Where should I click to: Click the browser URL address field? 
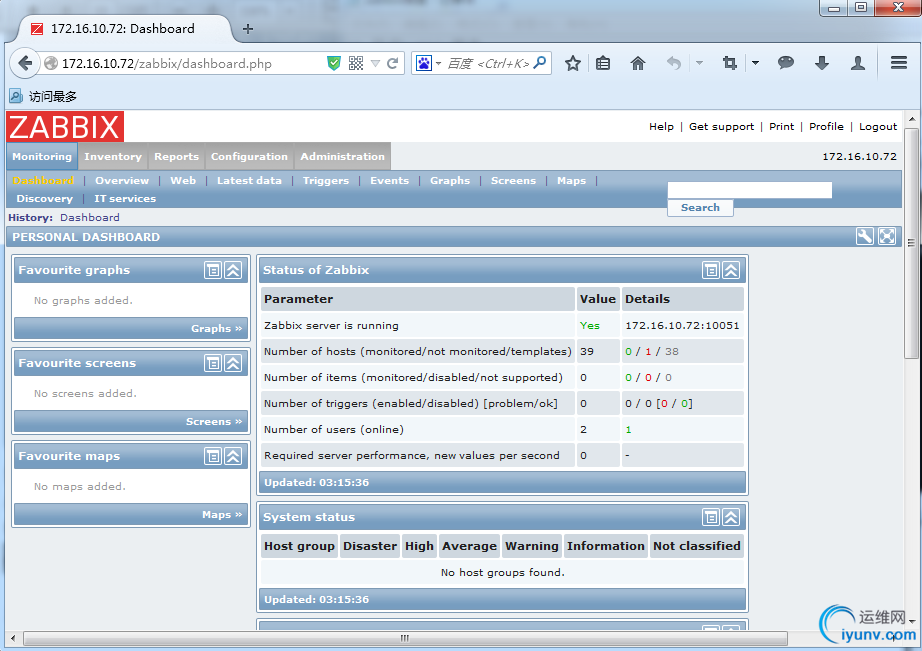[x=192, y=64]
